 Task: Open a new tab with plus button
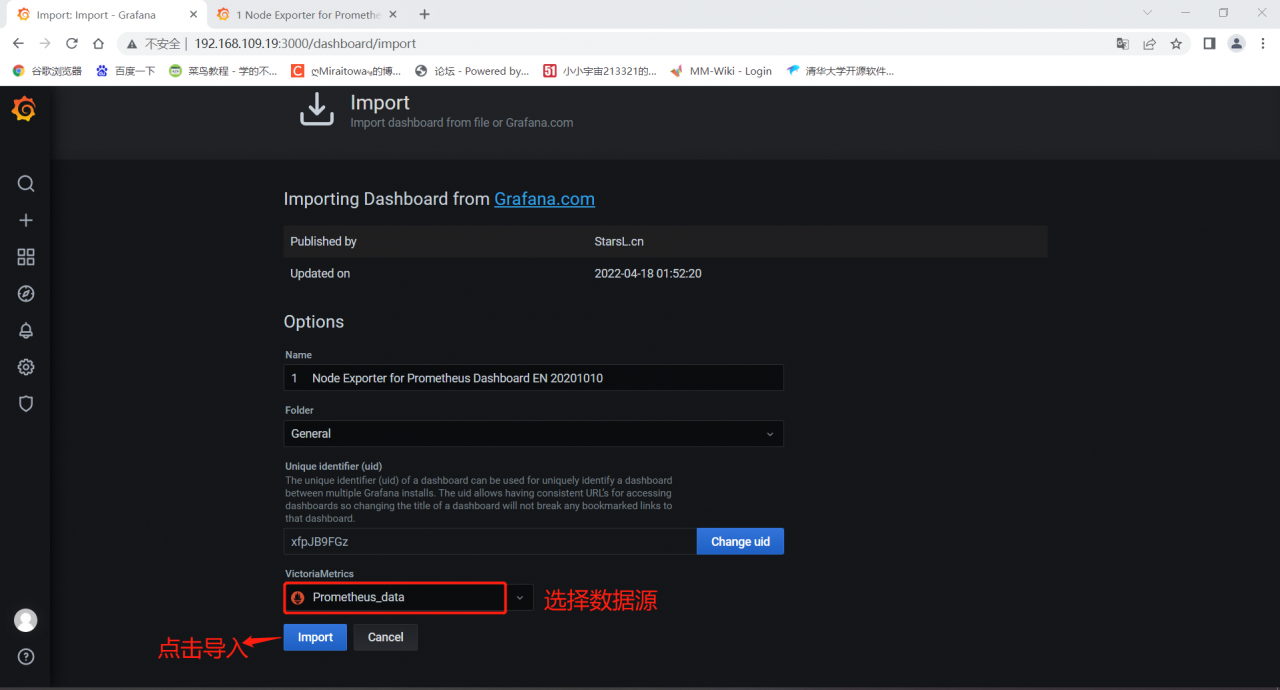pos(425,14)
